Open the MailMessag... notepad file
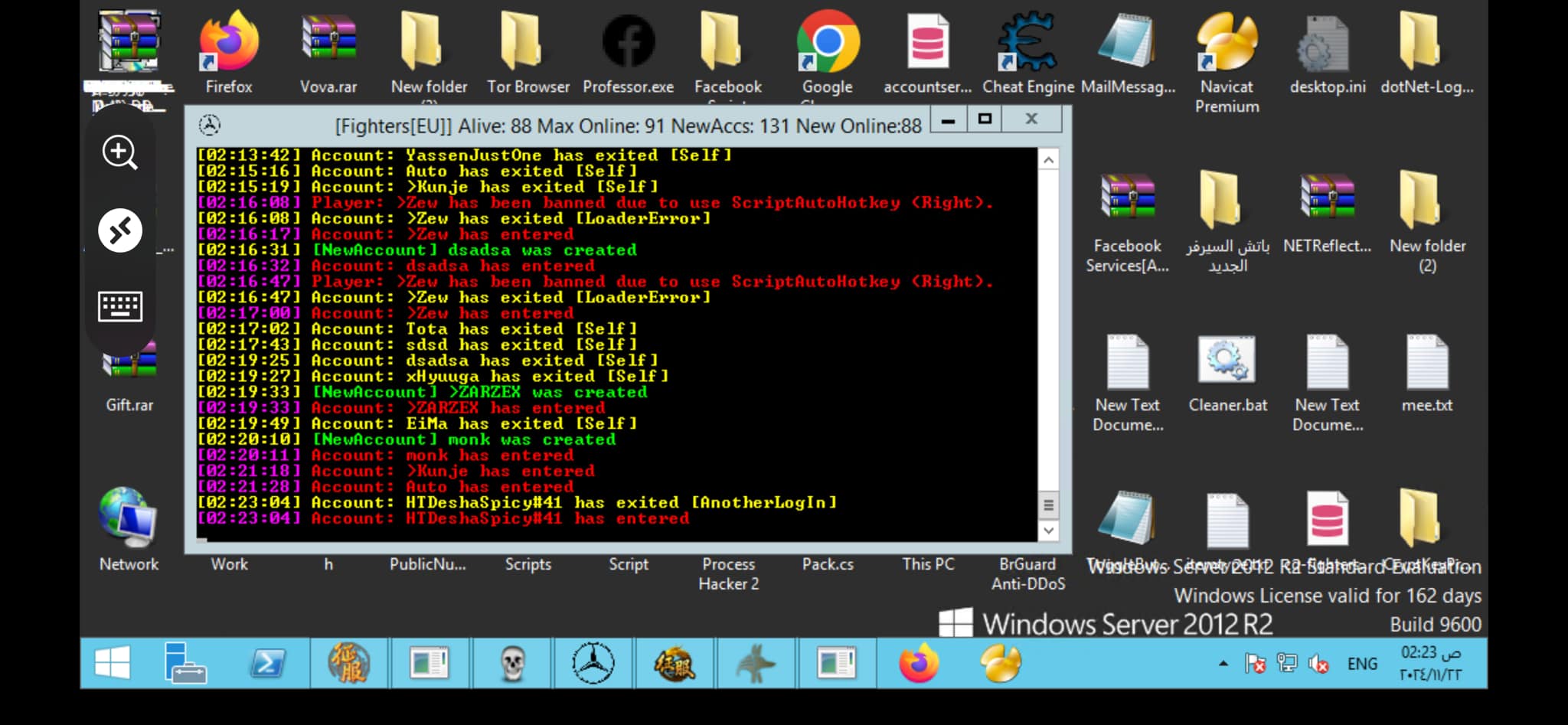The height and width of the screenshot is (725, 1568). 1128,54
